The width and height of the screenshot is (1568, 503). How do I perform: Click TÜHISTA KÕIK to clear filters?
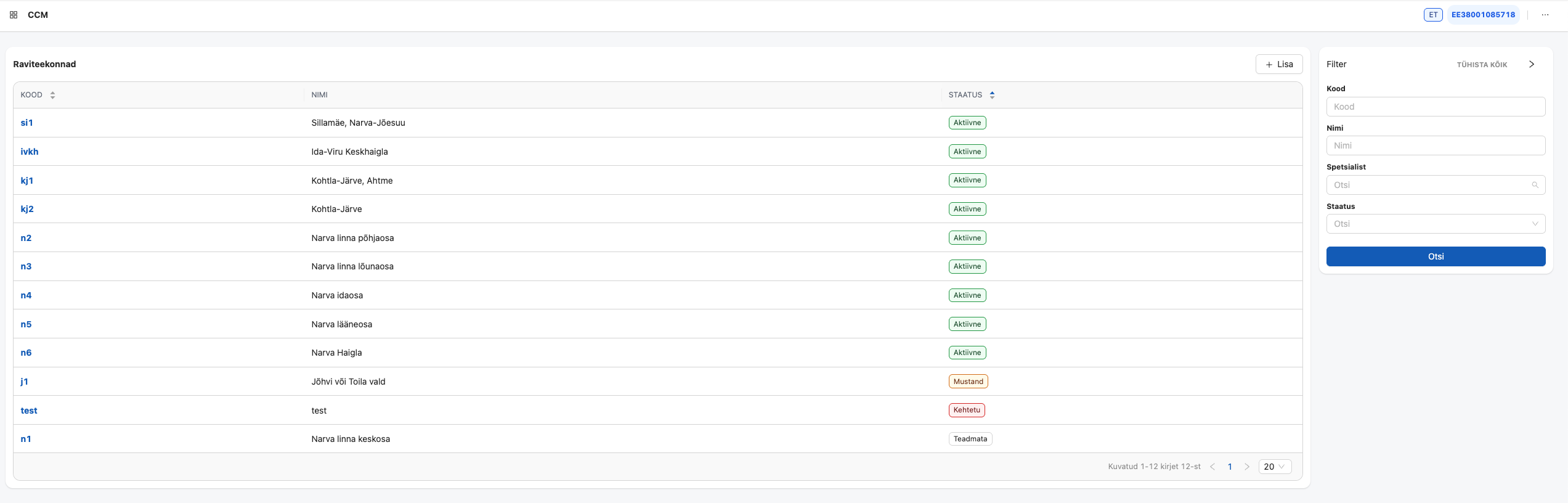(x=1482, y=65)
